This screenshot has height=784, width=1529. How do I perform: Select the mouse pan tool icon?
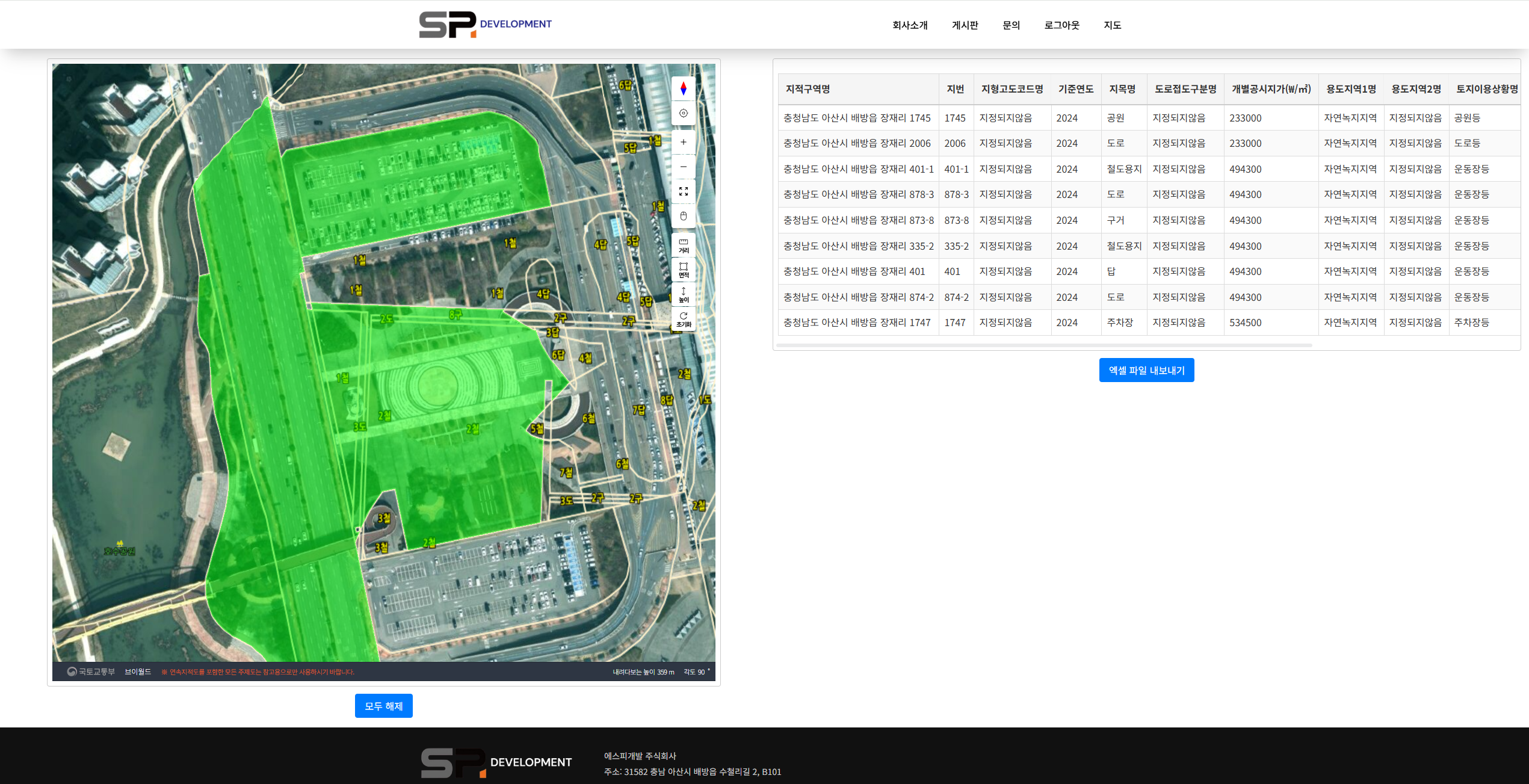(683, 216)
